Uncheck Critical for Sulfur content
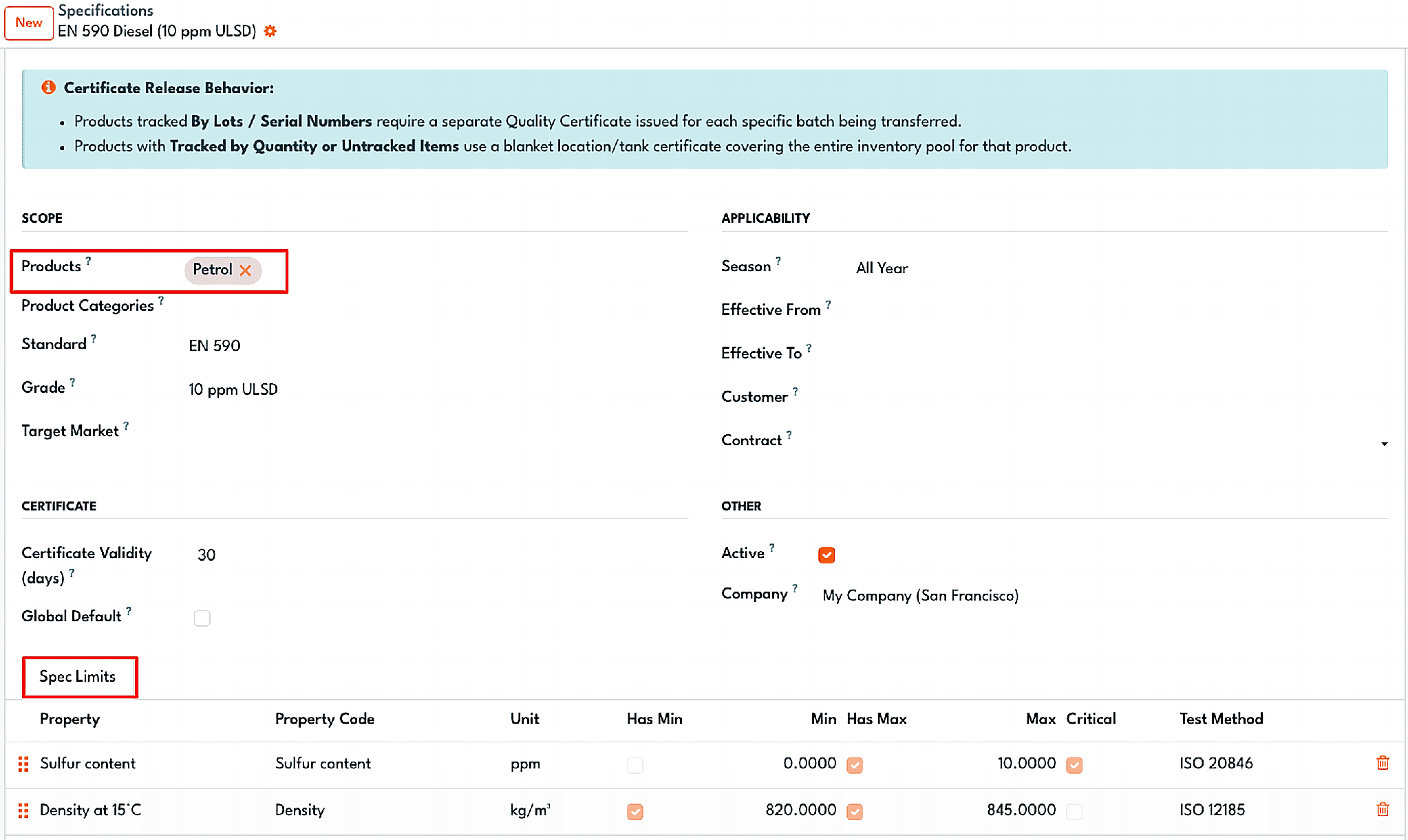The width and height of the screenshot is (1408, 840). [1074, 765]
